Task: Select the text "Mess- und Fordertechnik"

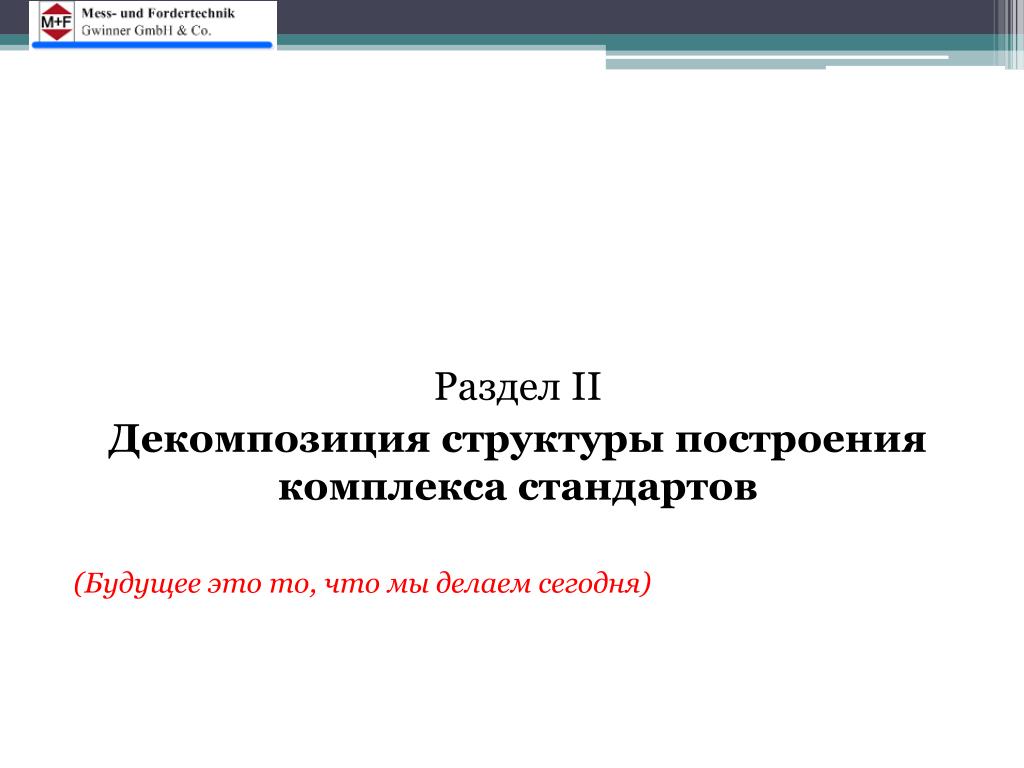Action: click(158, 13)
